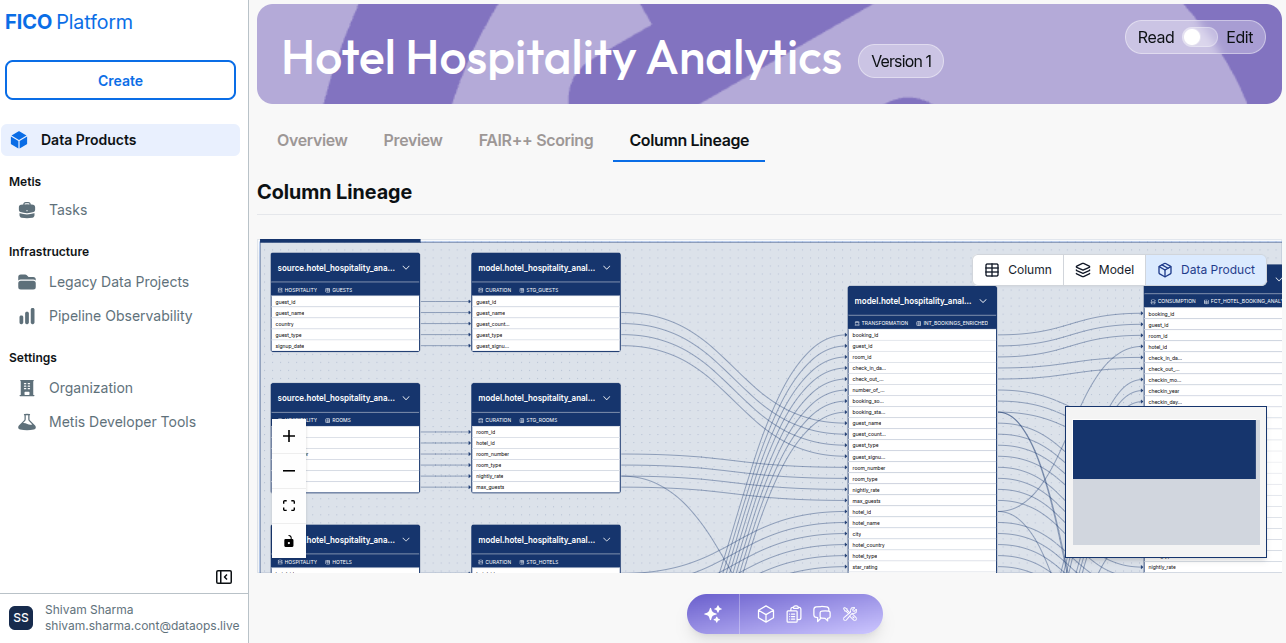
Task: Select the Column Lineage tab
Action: (689, 140)
